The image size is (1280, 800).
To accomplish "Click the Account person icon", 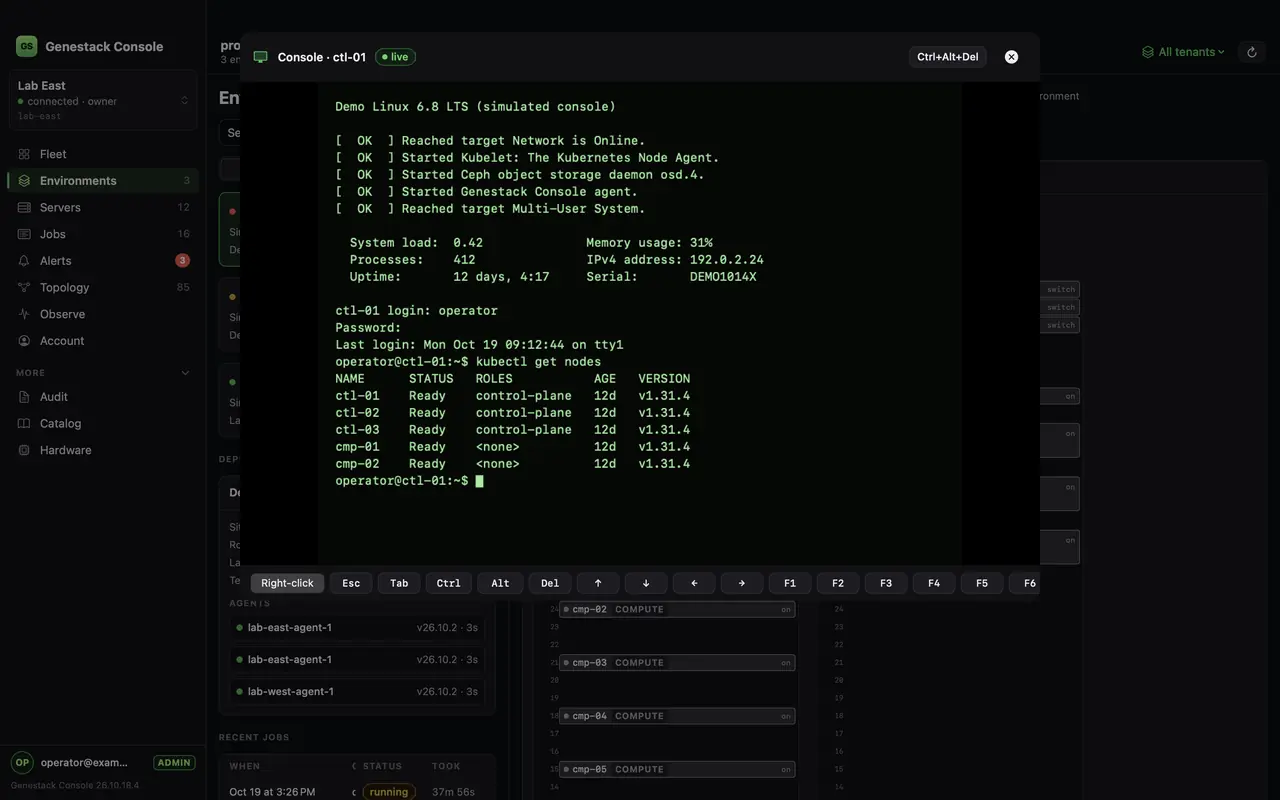I will pos(24,341).
